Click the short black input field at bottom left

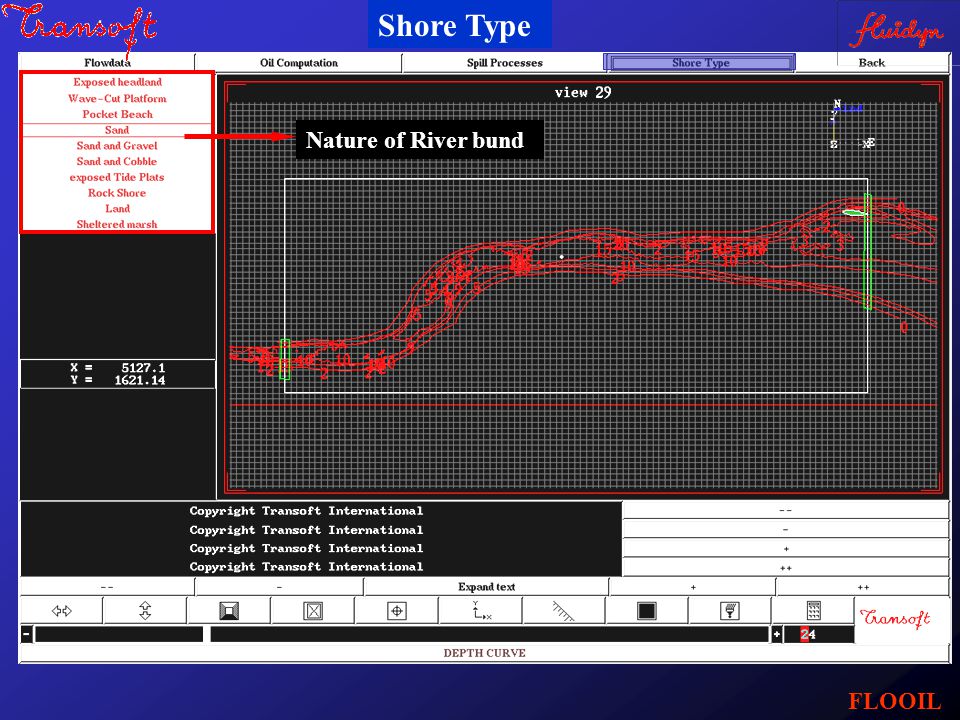click(119, 634)
